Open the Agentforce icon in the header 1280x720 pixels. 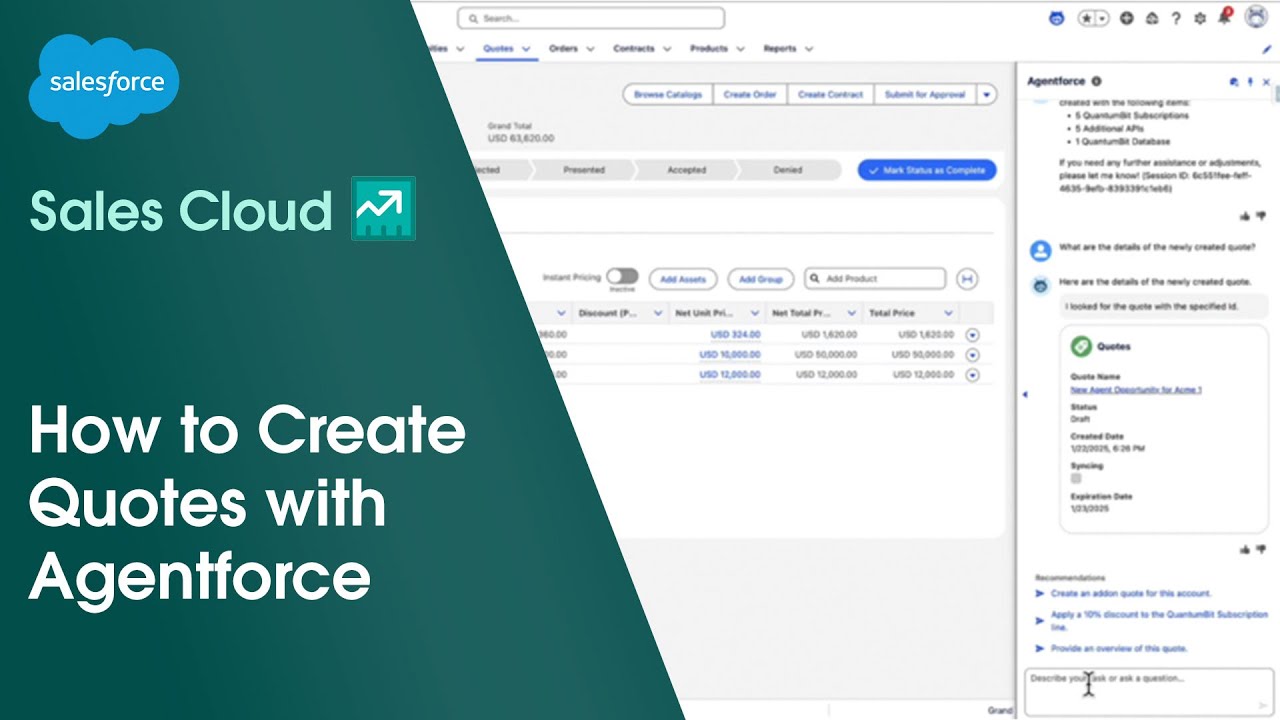[1058, 18]
